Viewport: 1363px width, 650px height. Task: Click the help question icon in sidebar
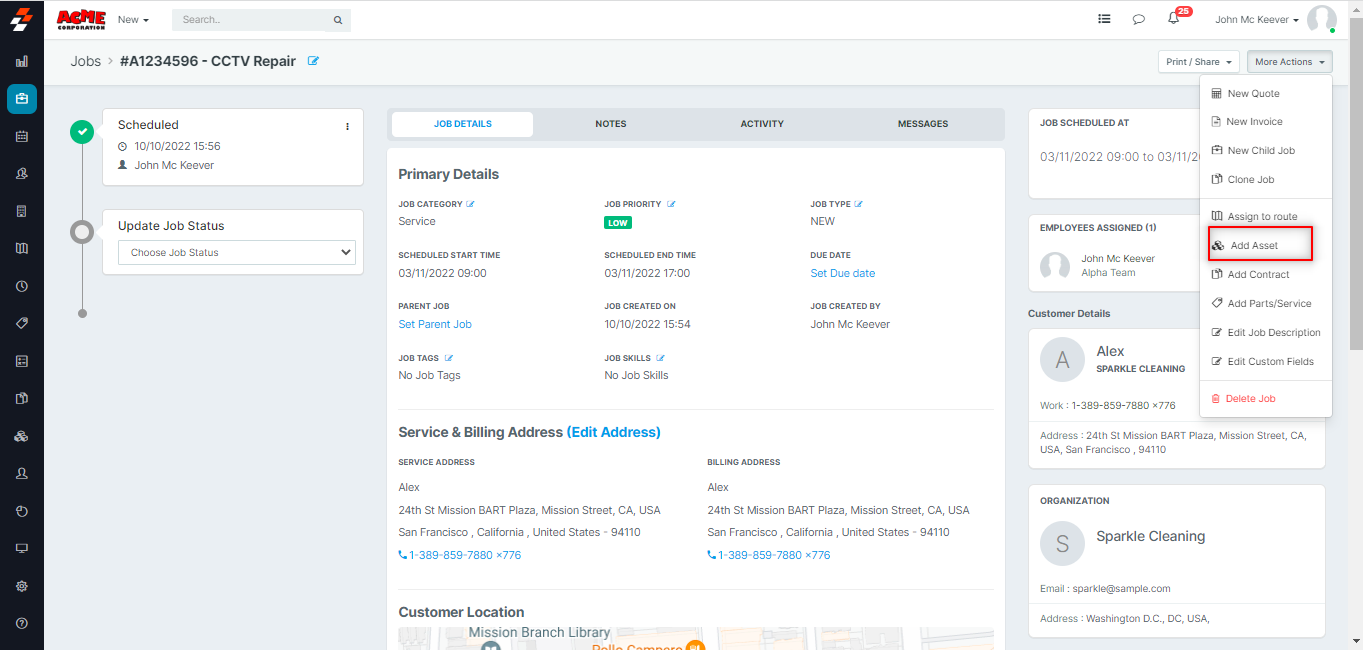pyautogui.click(x=22, y=623)
